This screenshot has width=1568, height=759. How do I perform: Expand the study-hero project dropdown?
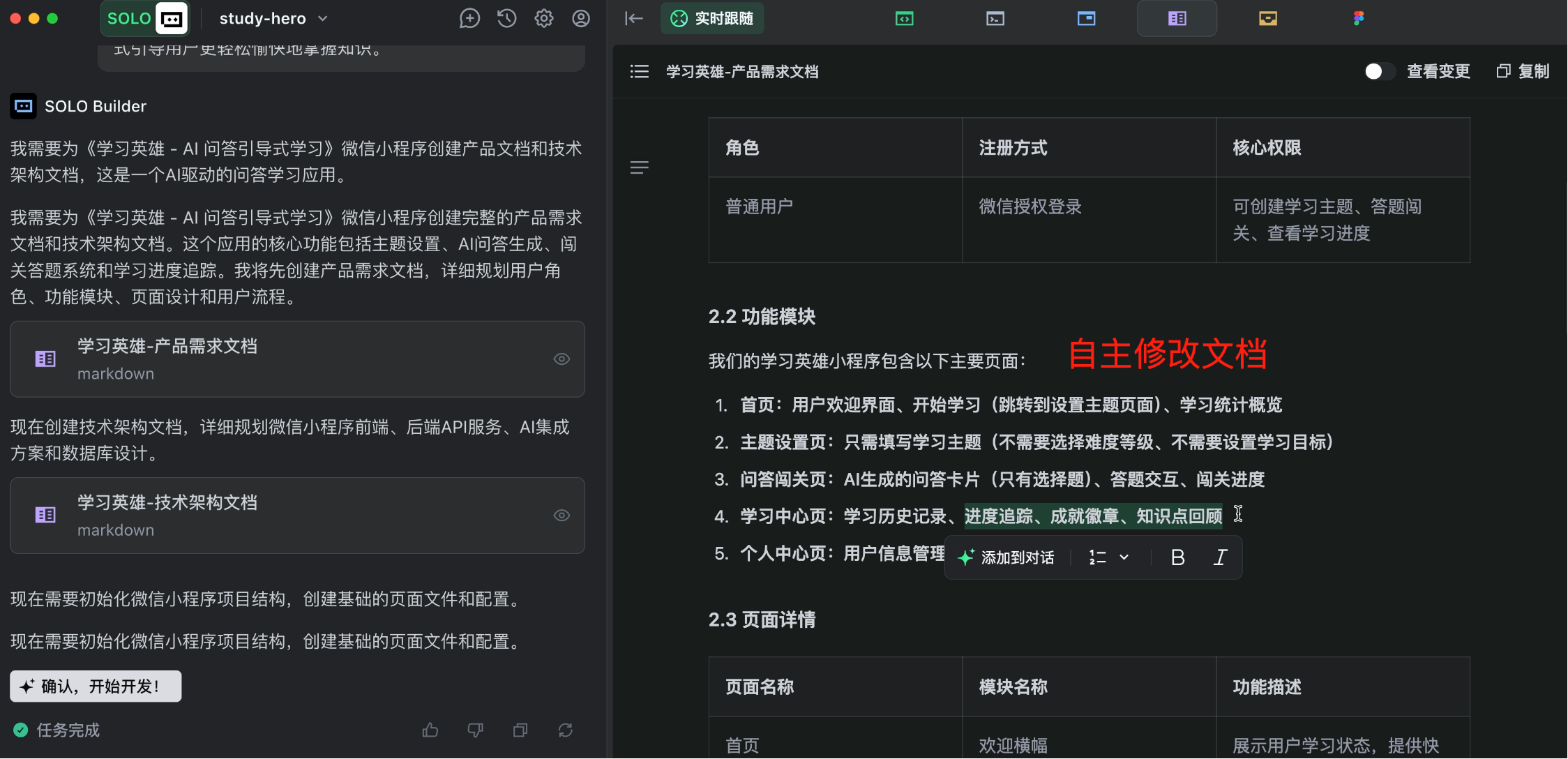pyautogui.click(x=322, y=19)
